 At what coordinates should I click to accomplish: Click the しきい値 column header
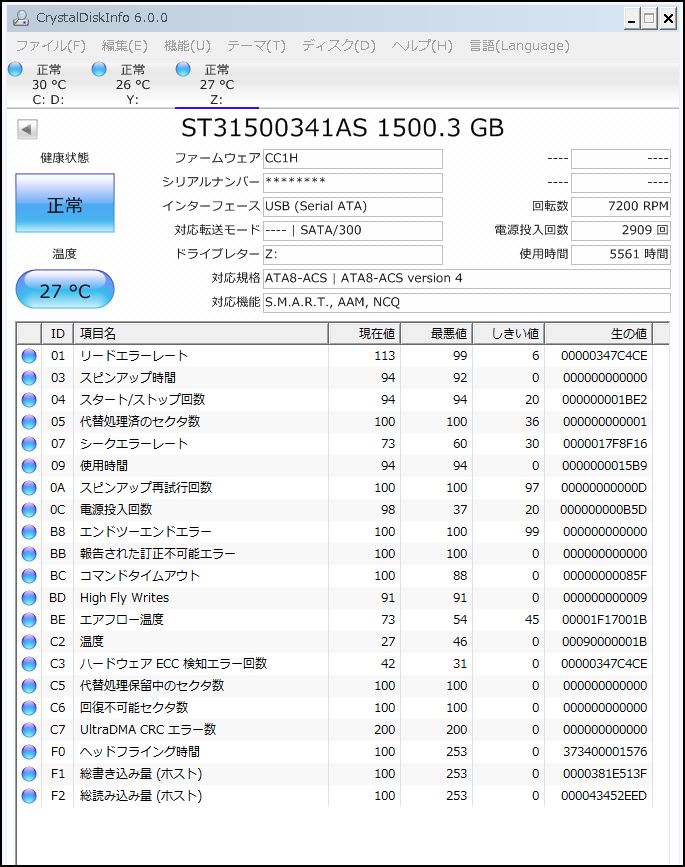click(509, 333)
